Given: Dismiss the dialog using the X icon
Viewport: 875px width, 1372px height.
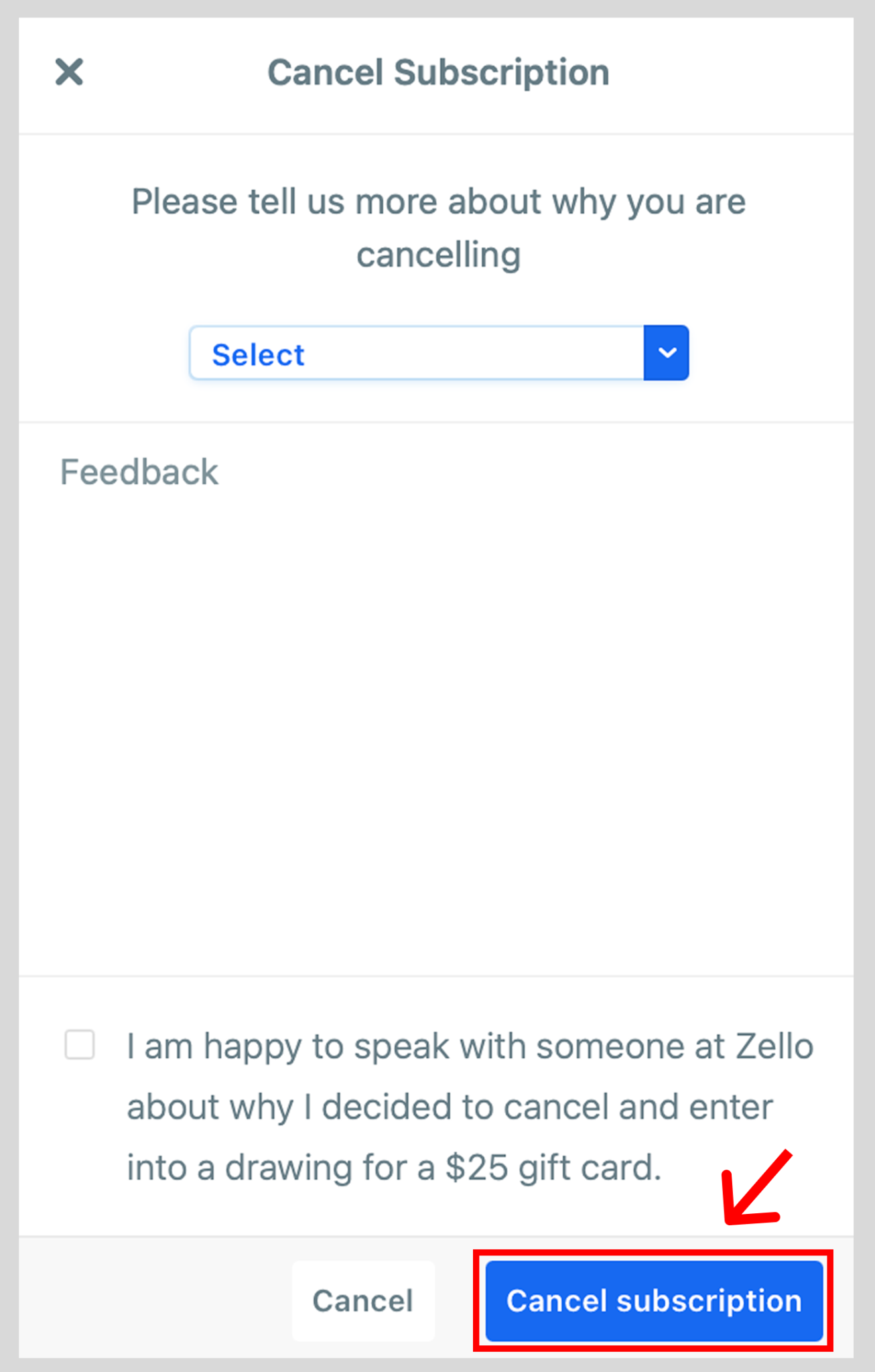Looking at the screenshot, I should (x=69, y=72).
